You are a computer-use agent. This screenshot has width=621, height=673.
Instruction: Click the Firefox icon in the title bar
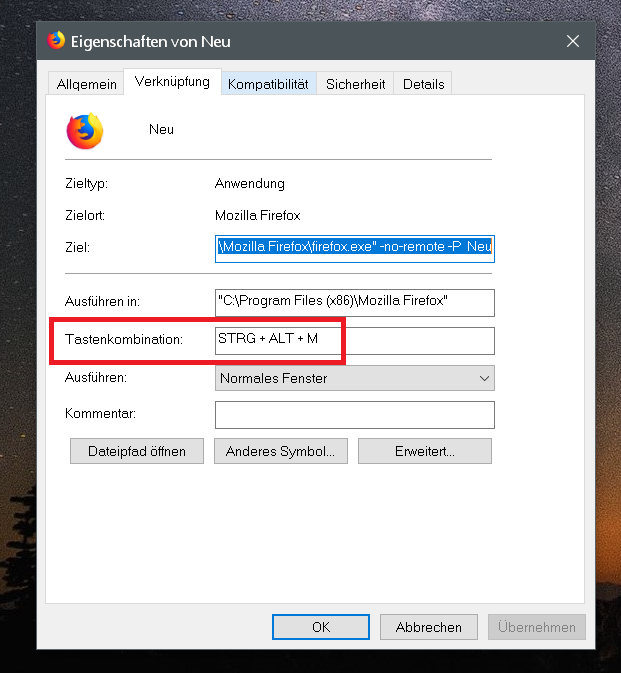[x=56, y=41]
